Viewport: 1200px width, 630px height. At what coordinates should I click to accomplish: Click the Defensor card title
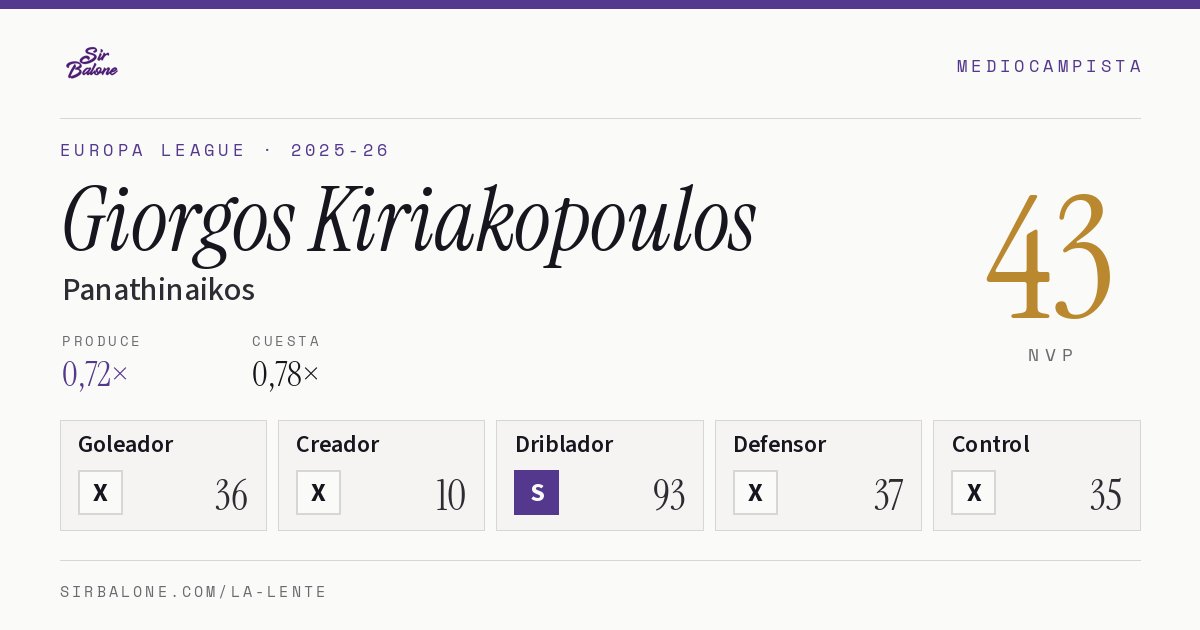point(780,444)
